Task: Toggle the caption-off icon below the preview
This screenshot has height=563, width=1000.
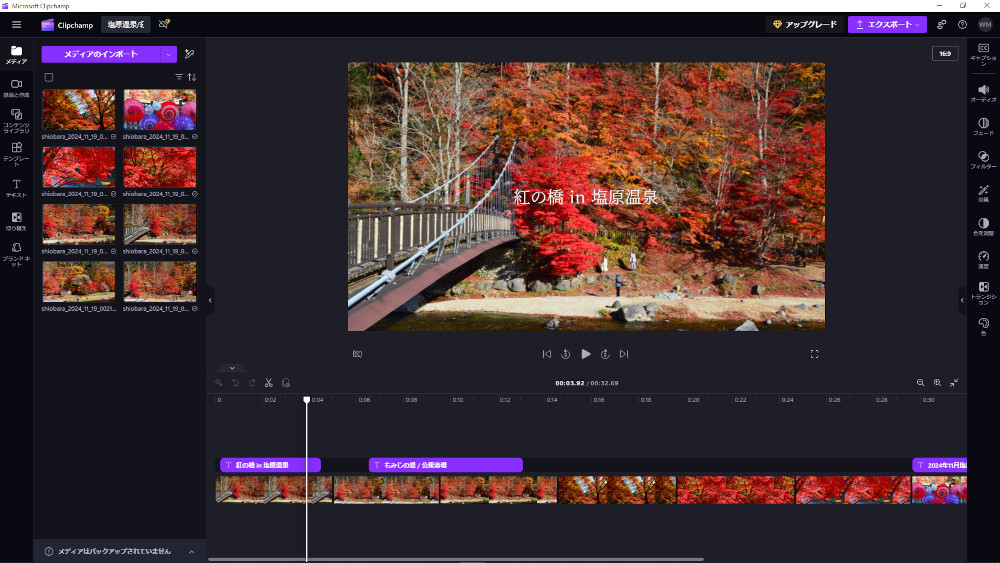Action: 357,354
